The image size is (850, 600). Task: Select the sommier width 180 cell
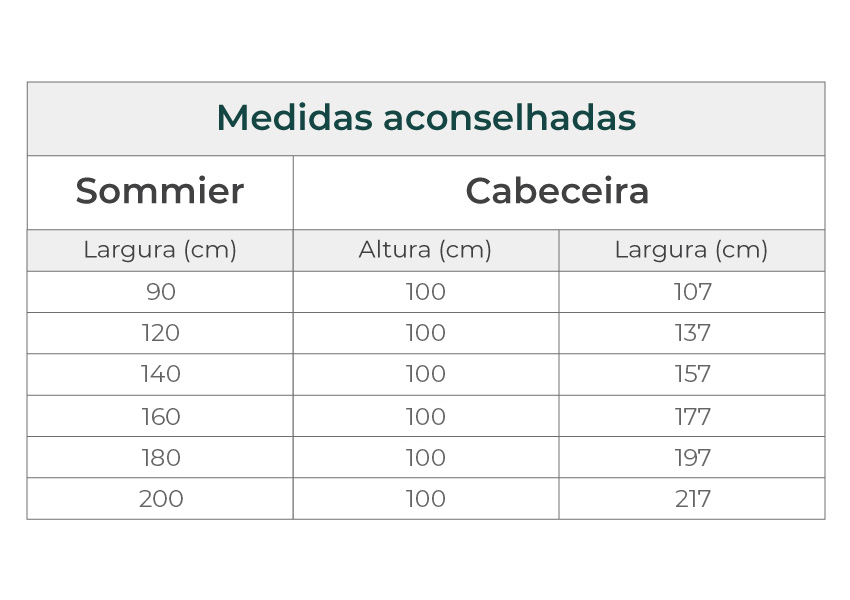click(160, 457)
